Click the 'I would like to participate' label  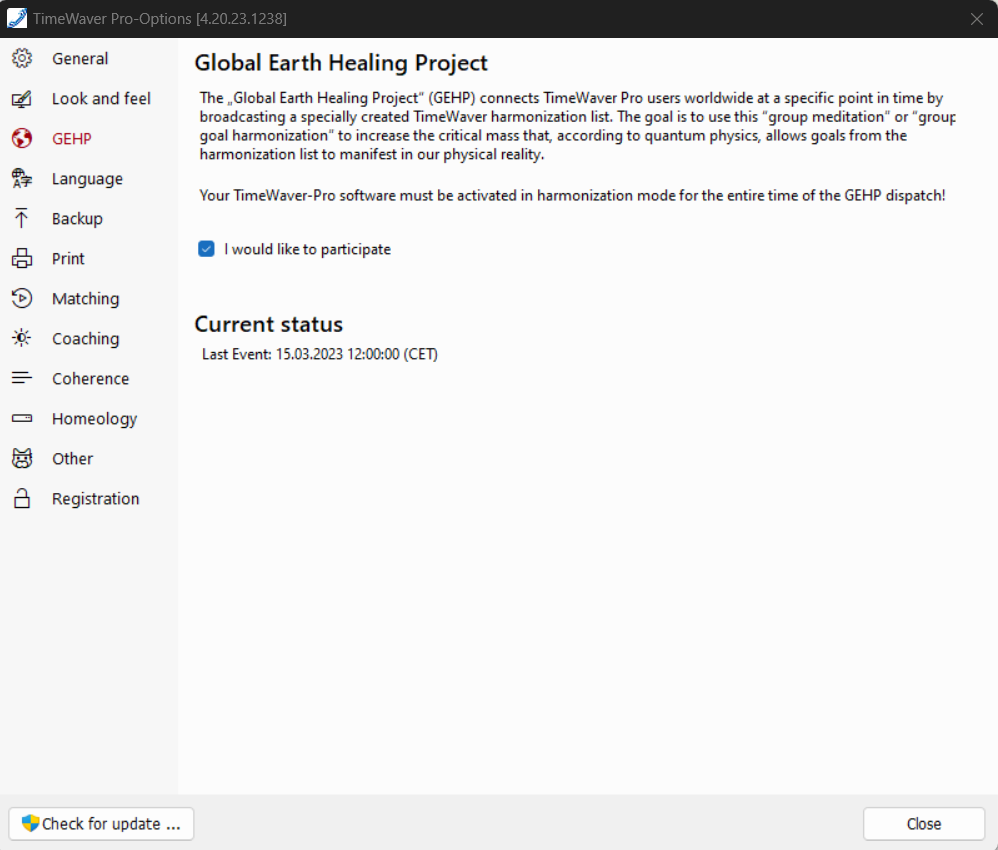click(307, 249)
